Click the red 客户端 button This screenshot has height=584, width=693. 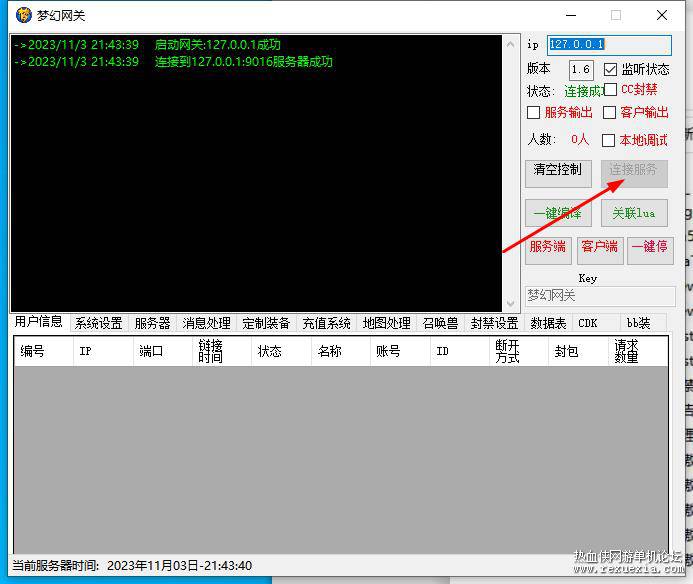[x=600, y=251]
